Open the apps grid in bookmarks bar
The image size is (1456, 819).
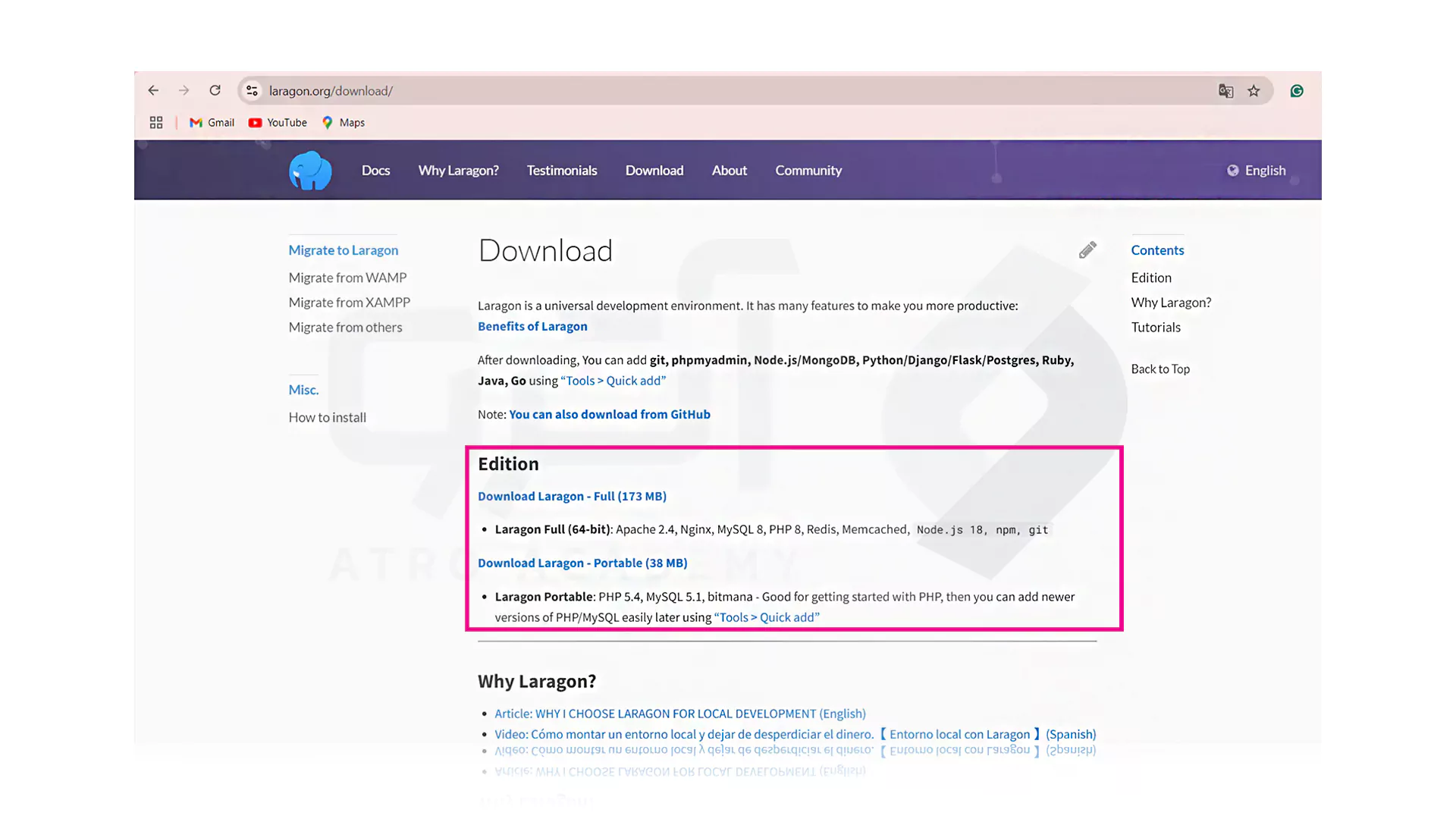click(x=156, y=123)
